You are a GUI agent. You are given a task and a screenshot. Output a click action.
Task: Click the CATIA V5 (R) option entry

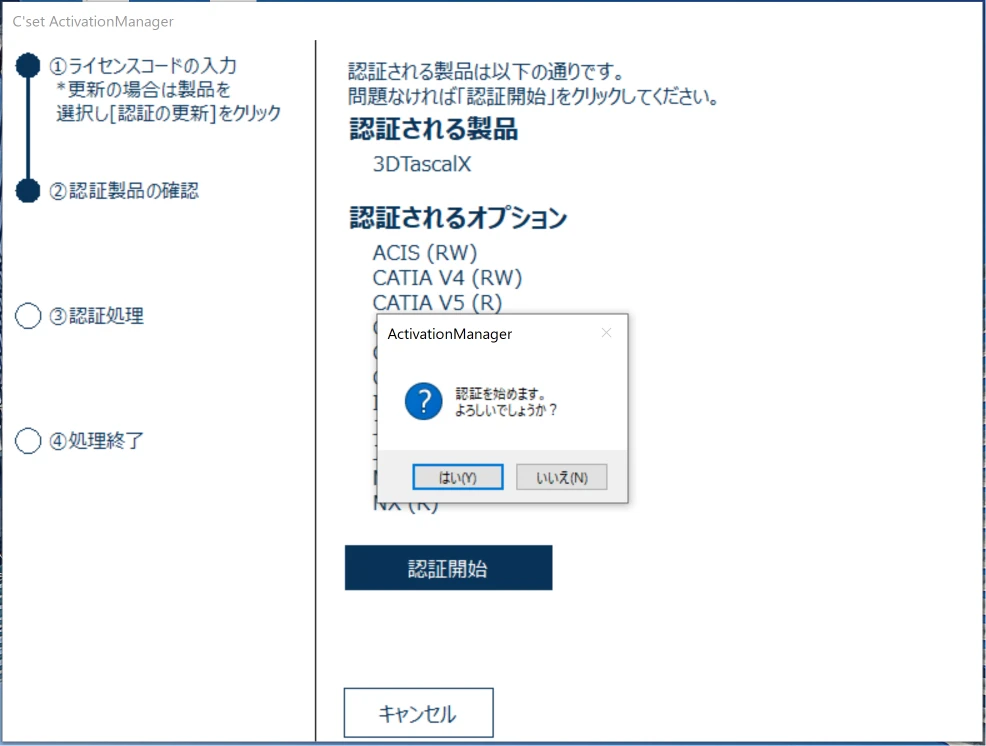coord(437,302)
